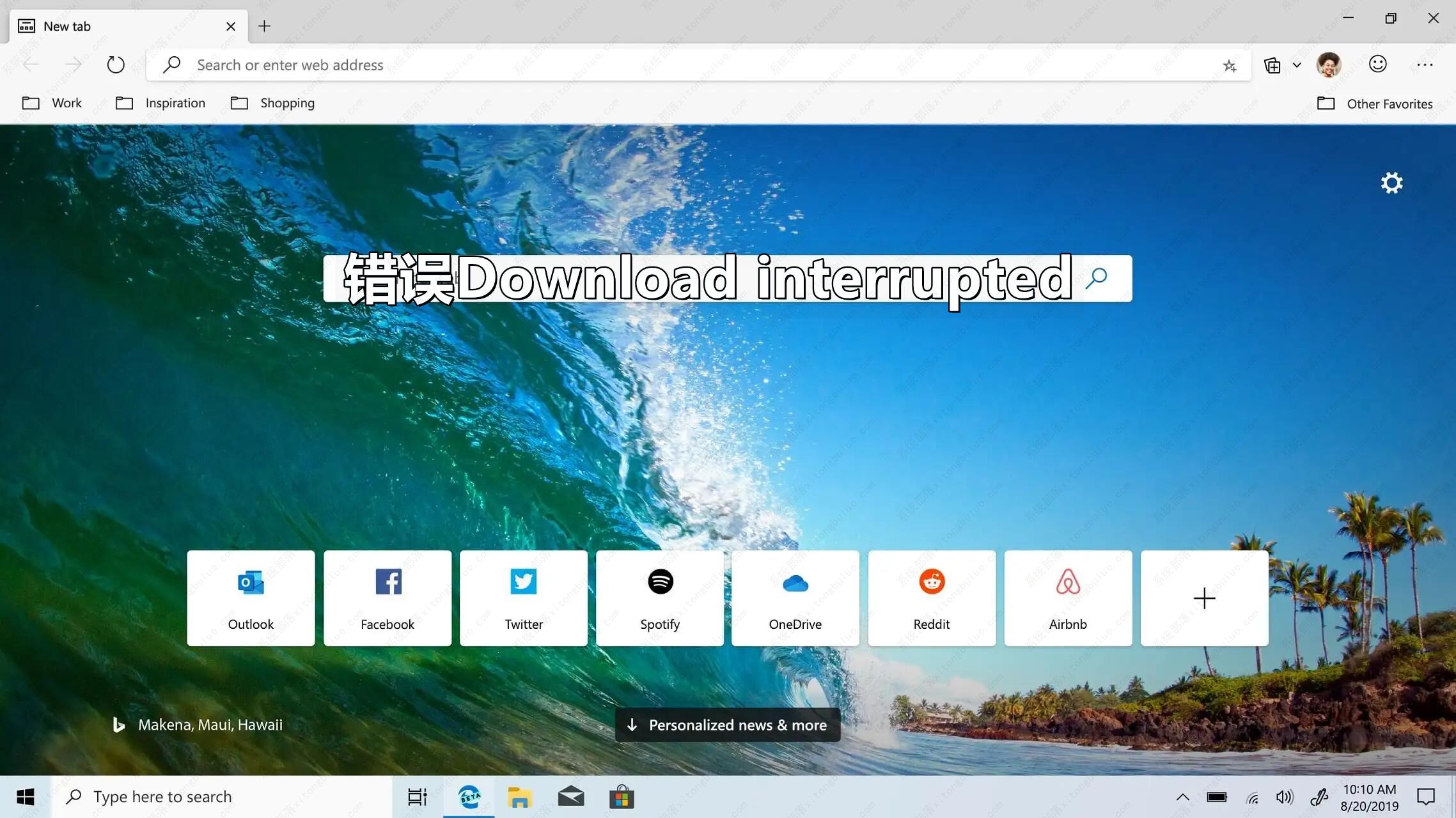1456x818 pixels.
Task: Open the Spotify quick link tile
Action: [x=659, y=598]
